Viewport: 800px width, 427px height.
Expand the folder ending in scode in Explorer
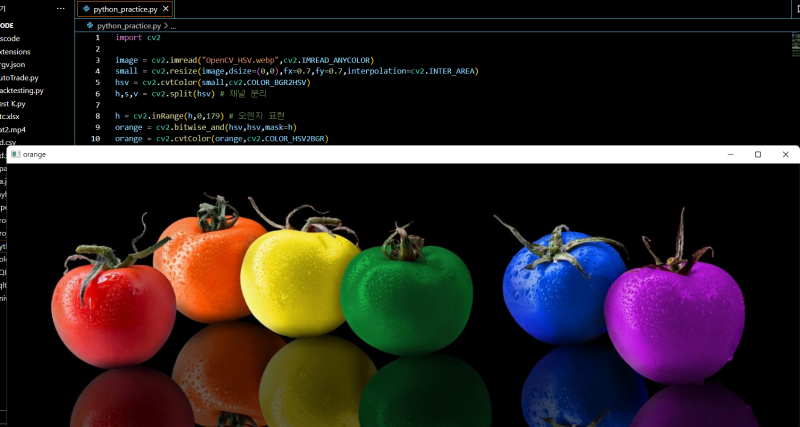pos(10,38)
